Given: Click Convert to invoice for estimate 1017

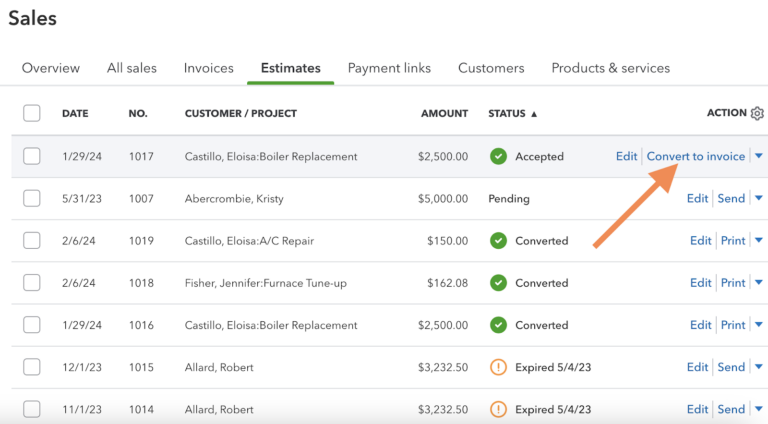Looking at the screenshot, I should tap(695, 156).
